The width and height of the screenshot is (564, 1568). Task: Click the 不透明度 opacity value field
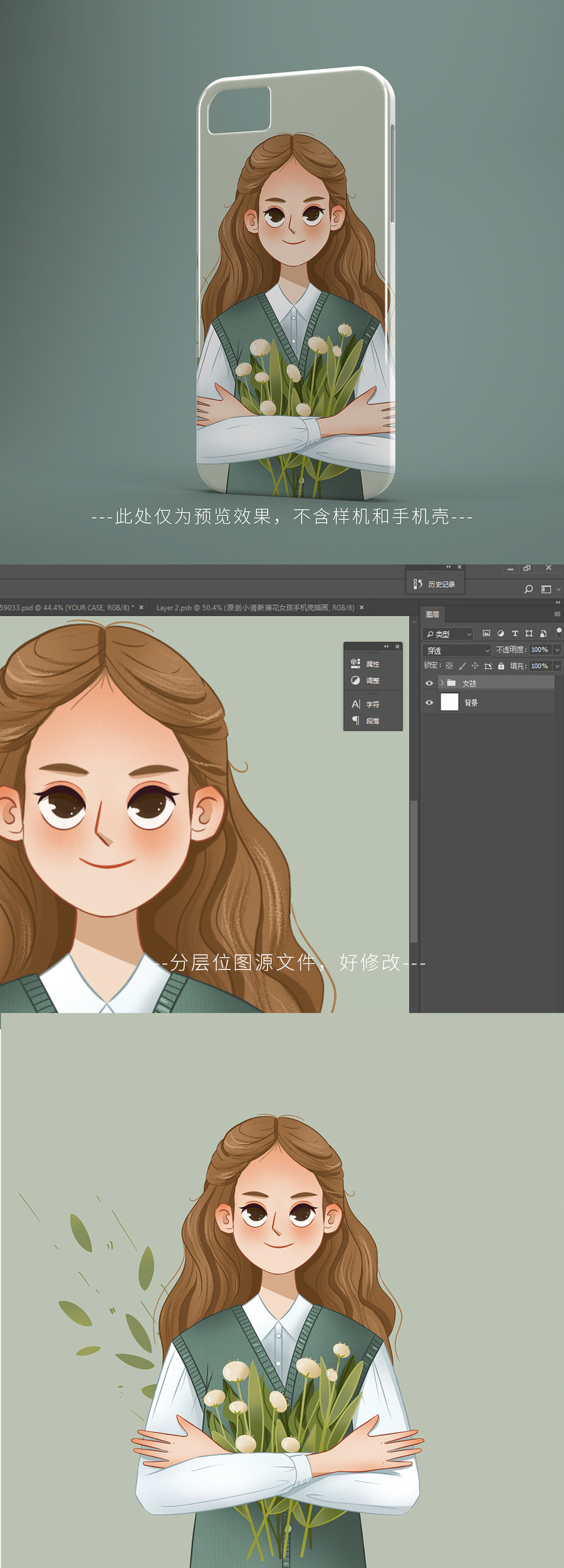(x=540, y=650)
